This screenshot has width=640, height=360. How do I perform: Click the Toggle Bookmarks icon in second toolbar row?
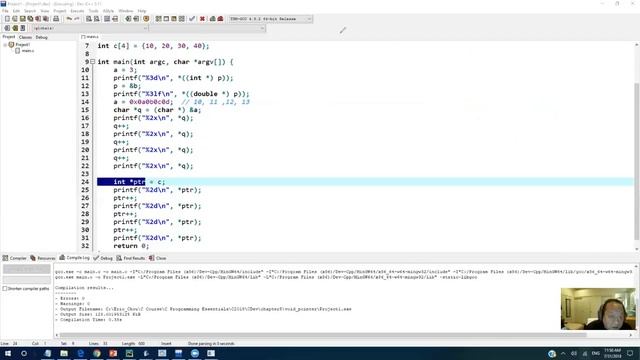point(15,28)
